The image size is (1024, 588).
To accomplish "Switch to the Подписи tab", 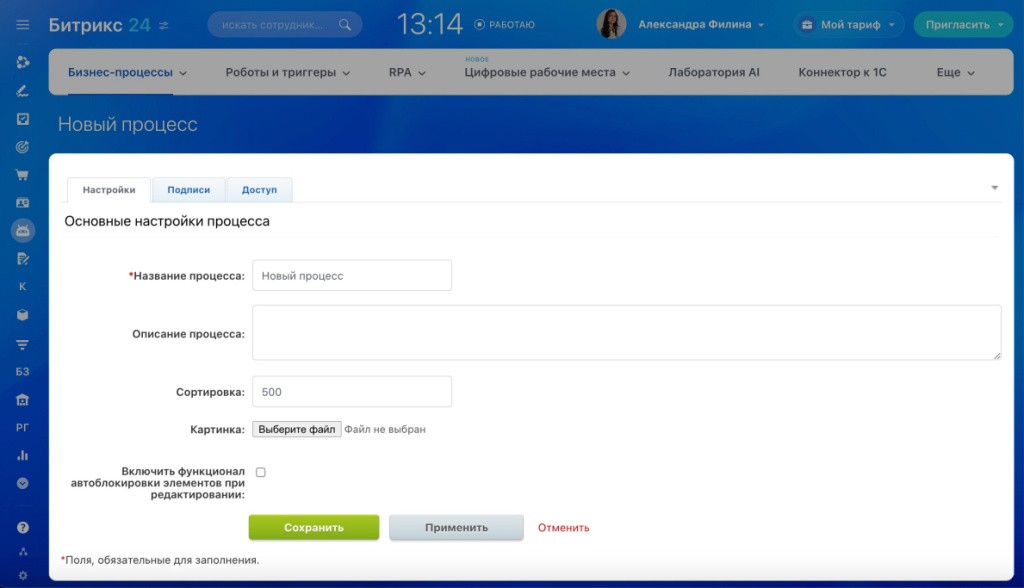I will point(188,190).
